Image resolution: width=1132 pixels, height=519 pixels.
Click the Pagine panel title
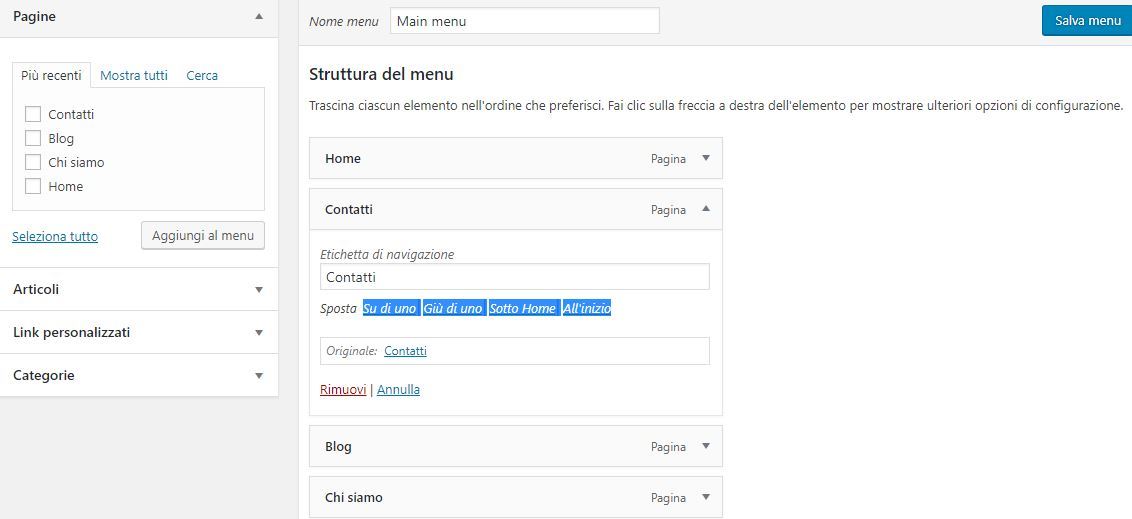click(x=34, y=16)
